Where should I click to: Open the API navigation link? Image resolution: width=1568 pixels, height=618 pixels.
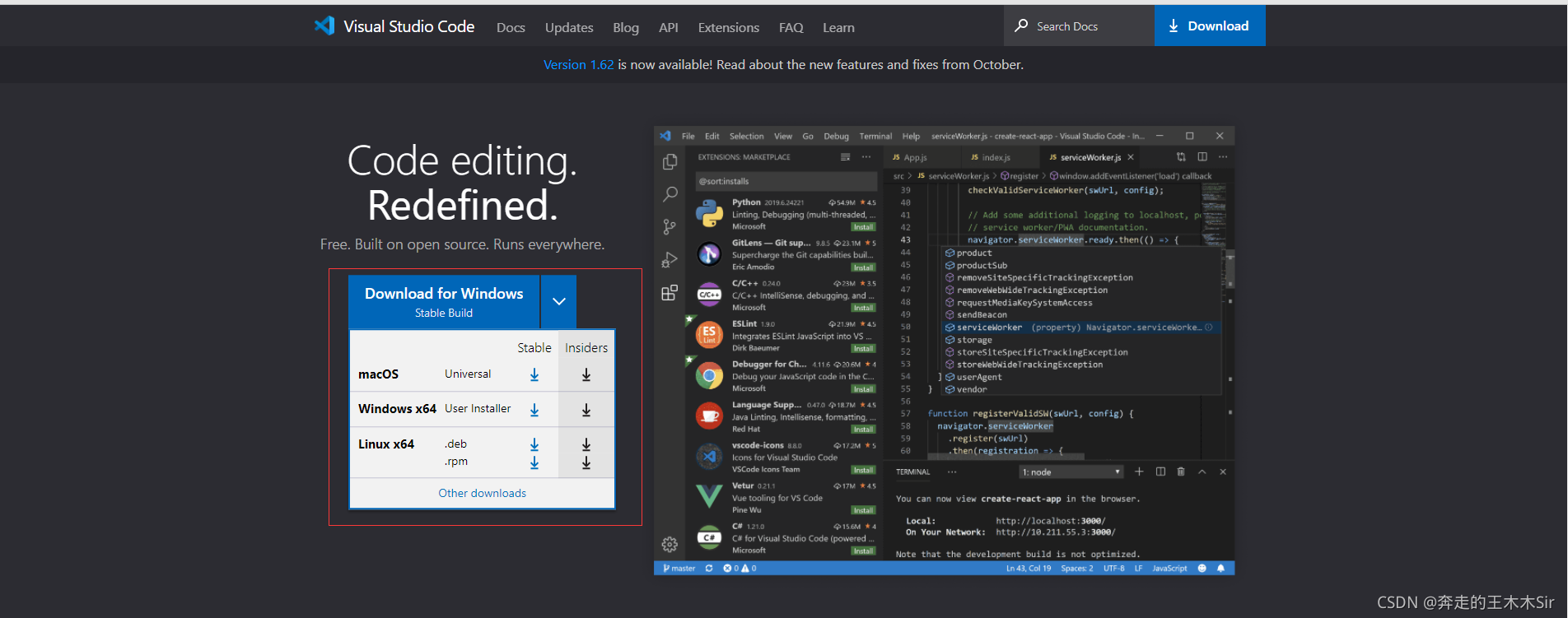(x=669, y=27)
